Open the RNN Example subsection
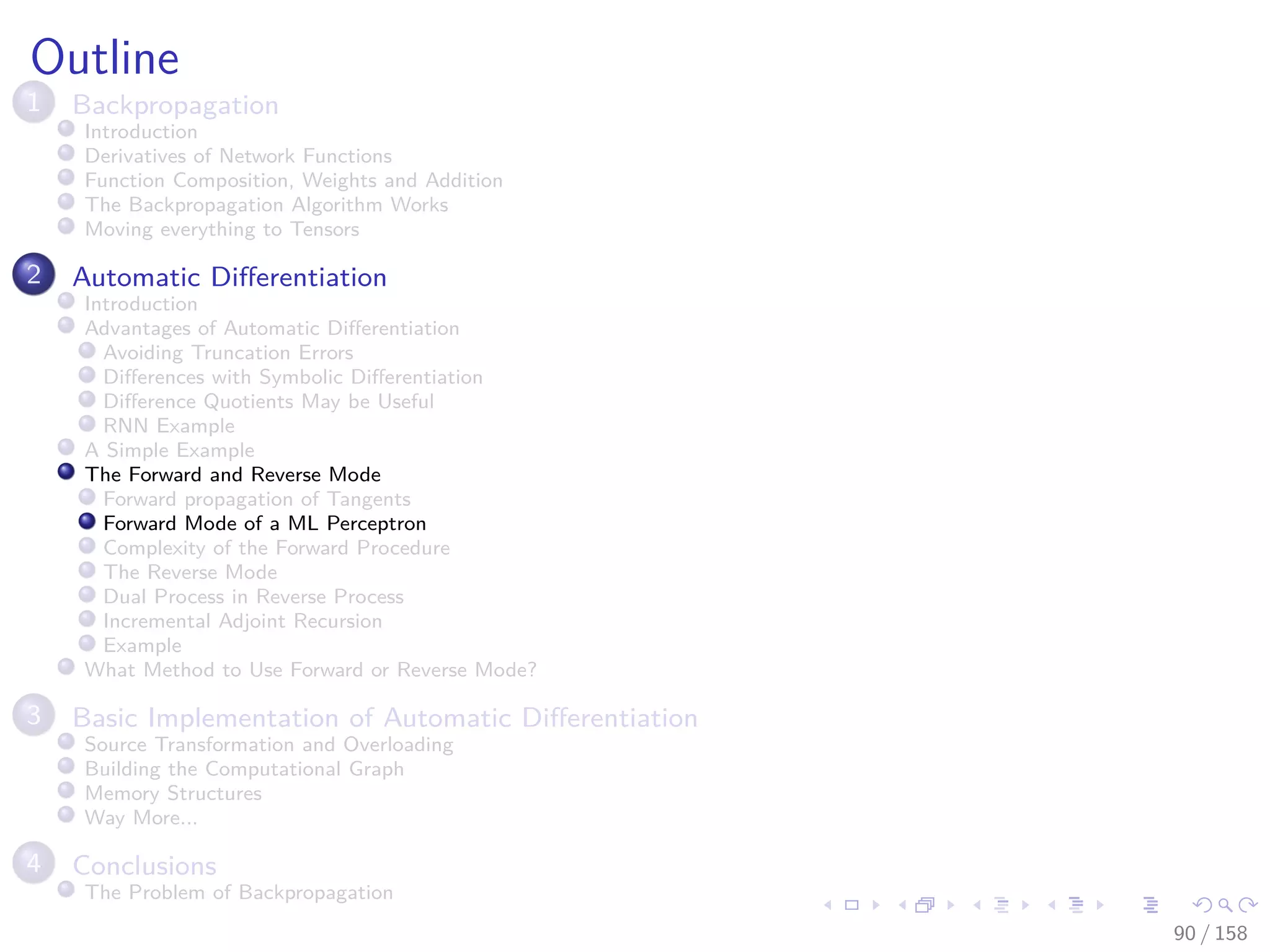The width and height of the screenshot is (1270, 952). (169, 426)
